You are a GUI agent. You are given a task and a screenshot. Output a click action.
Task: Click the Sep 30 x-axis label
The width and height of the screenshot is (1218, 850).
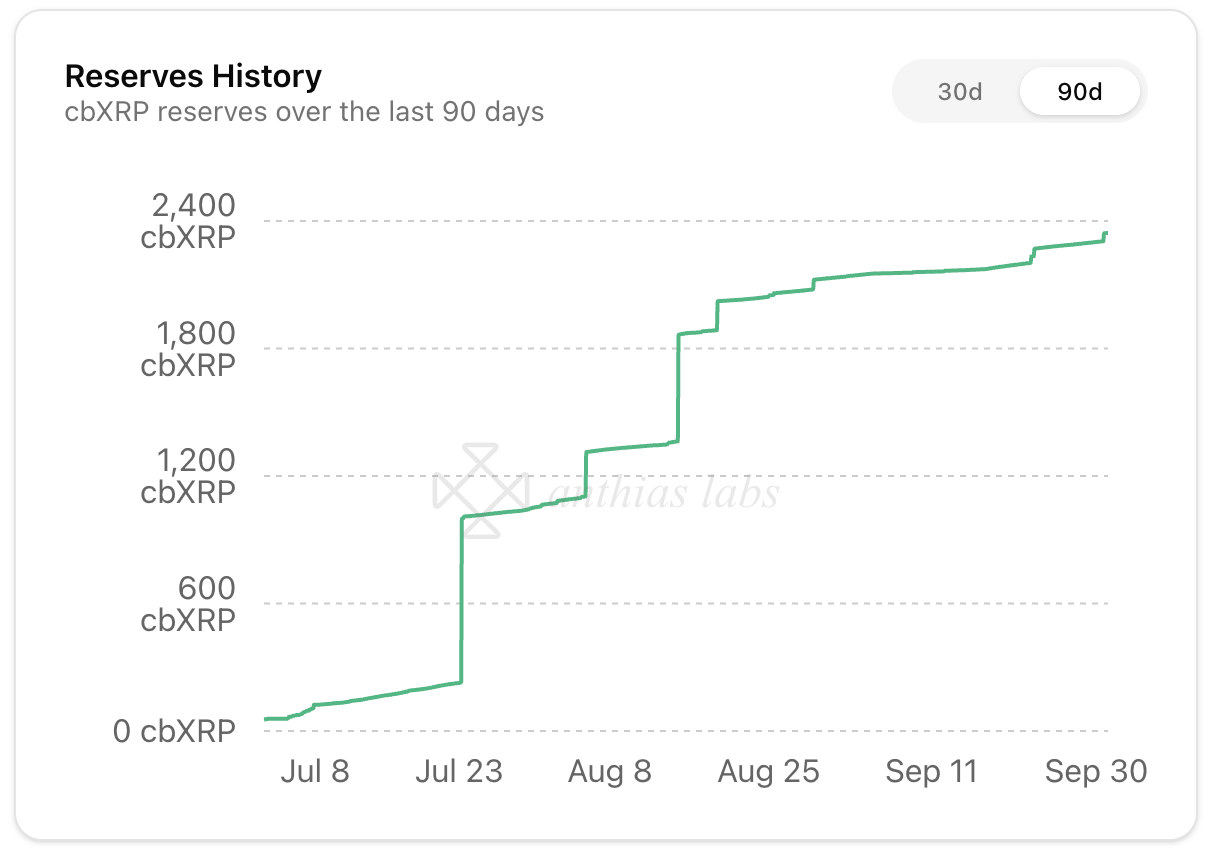point(1095,771)
